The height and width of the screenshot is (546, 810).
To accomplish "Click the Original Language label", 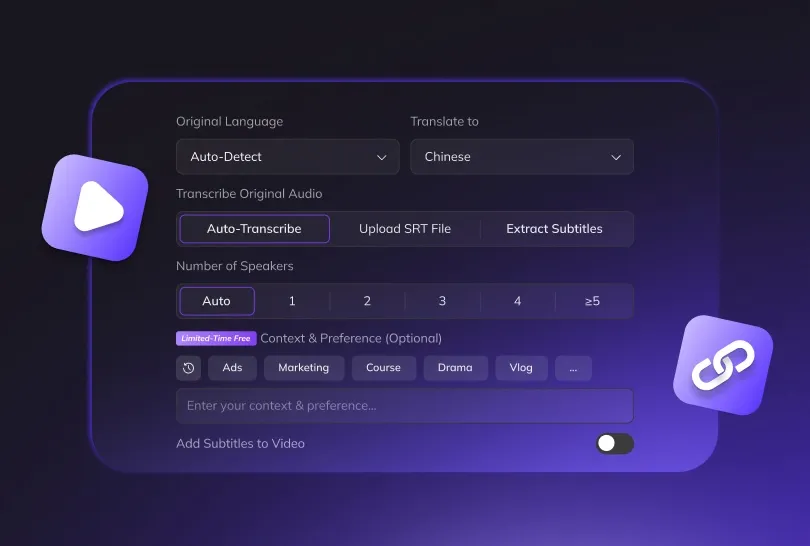I will (x=230, y=122).
